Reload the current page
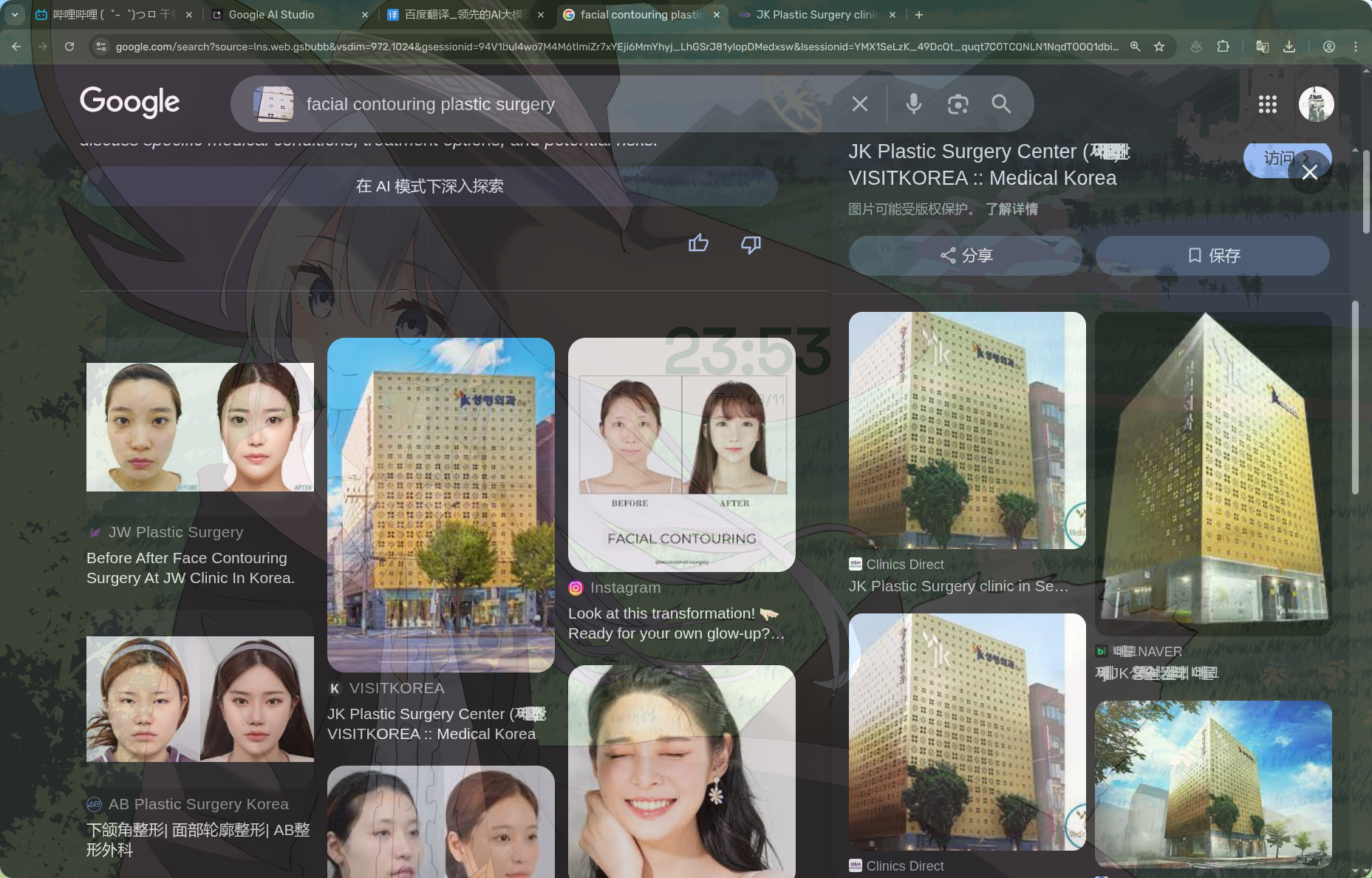1372x878 pixels. 69,47
